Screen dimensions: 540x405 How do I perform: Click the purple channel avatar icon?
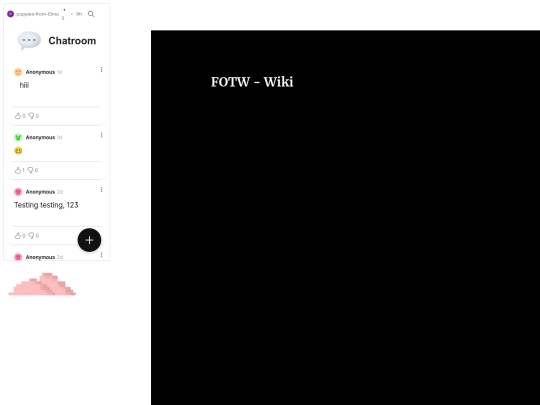[x=10, y=14]
